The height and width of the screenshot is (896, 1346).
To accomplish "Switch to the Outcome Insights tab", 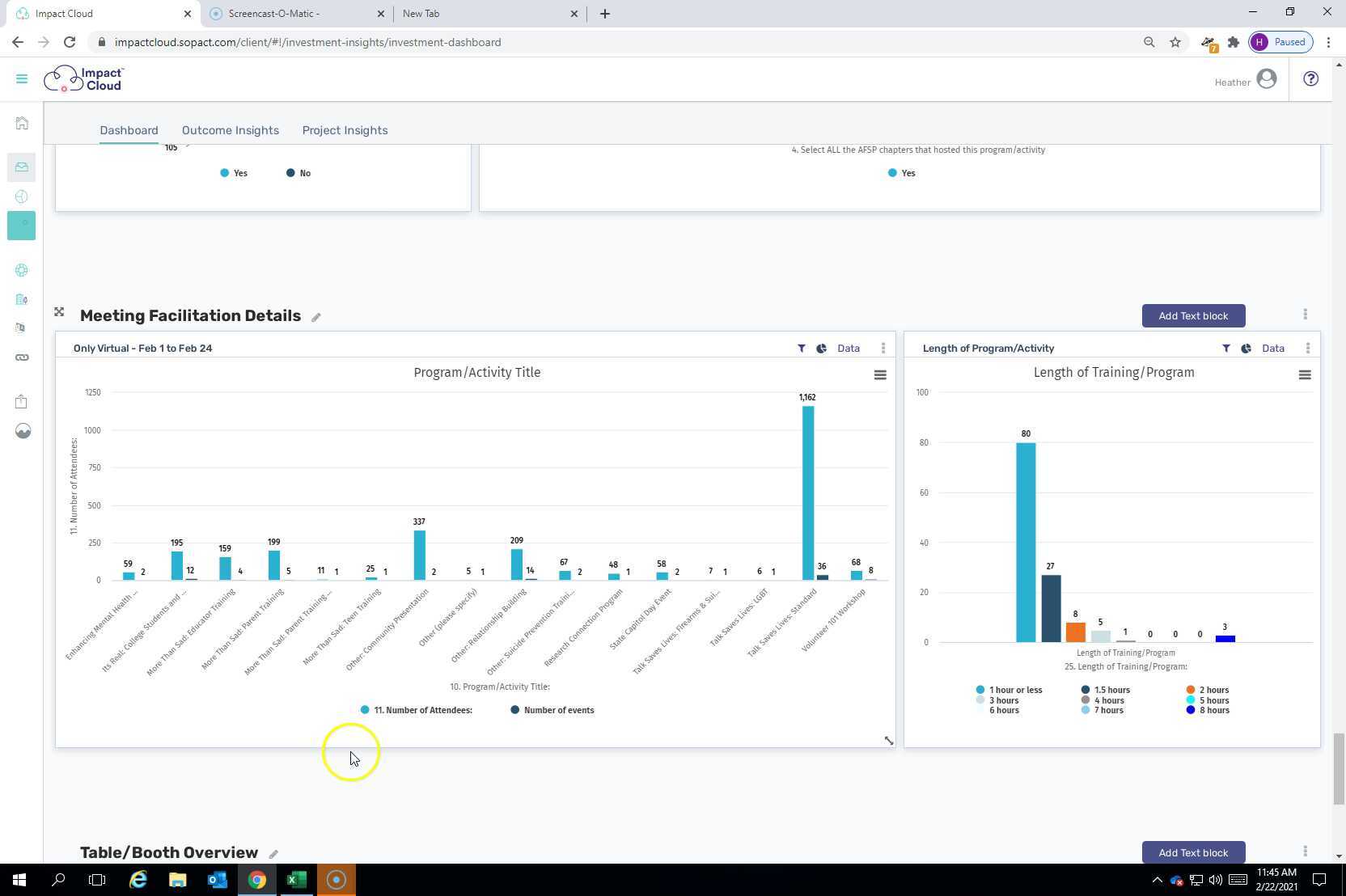I will [231, 130].
